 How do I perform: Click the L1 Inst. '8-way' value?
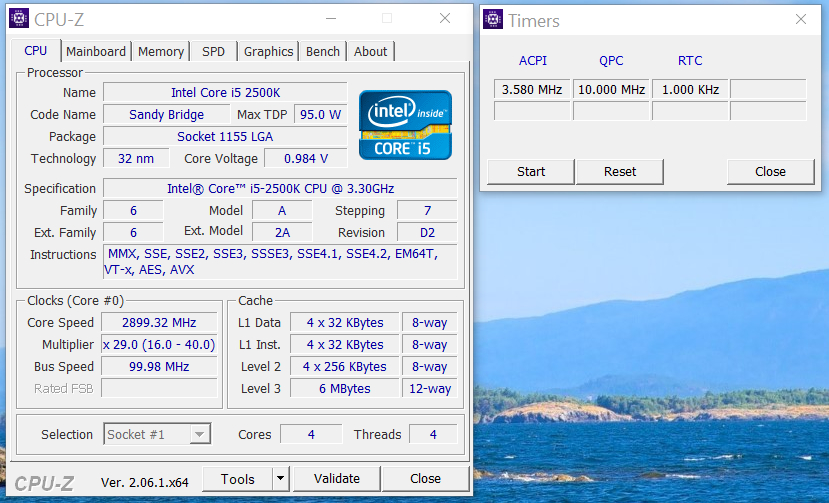429,345
